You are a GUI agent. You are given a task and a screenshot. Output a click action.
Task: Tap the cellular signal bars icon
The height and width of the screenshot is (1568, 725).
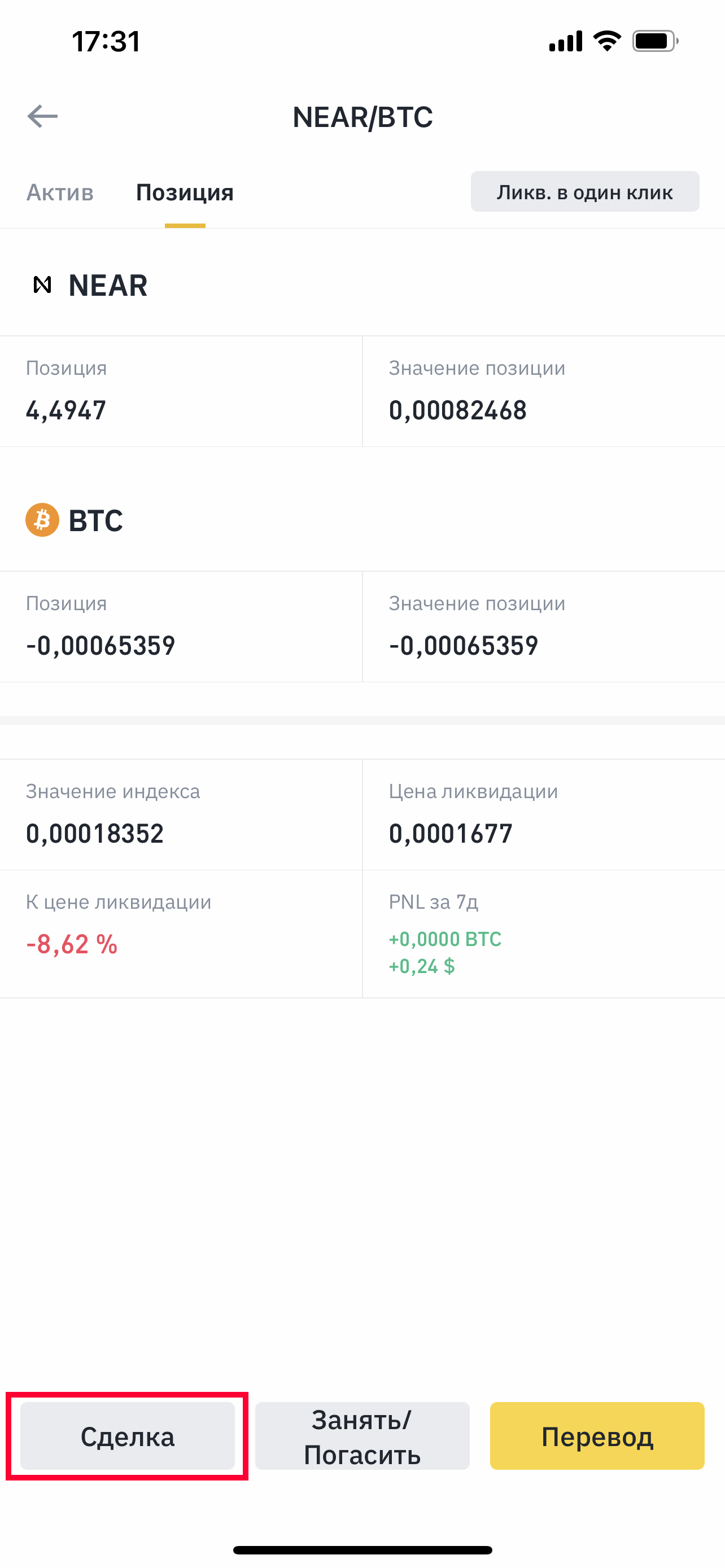[x=566, y=41]
